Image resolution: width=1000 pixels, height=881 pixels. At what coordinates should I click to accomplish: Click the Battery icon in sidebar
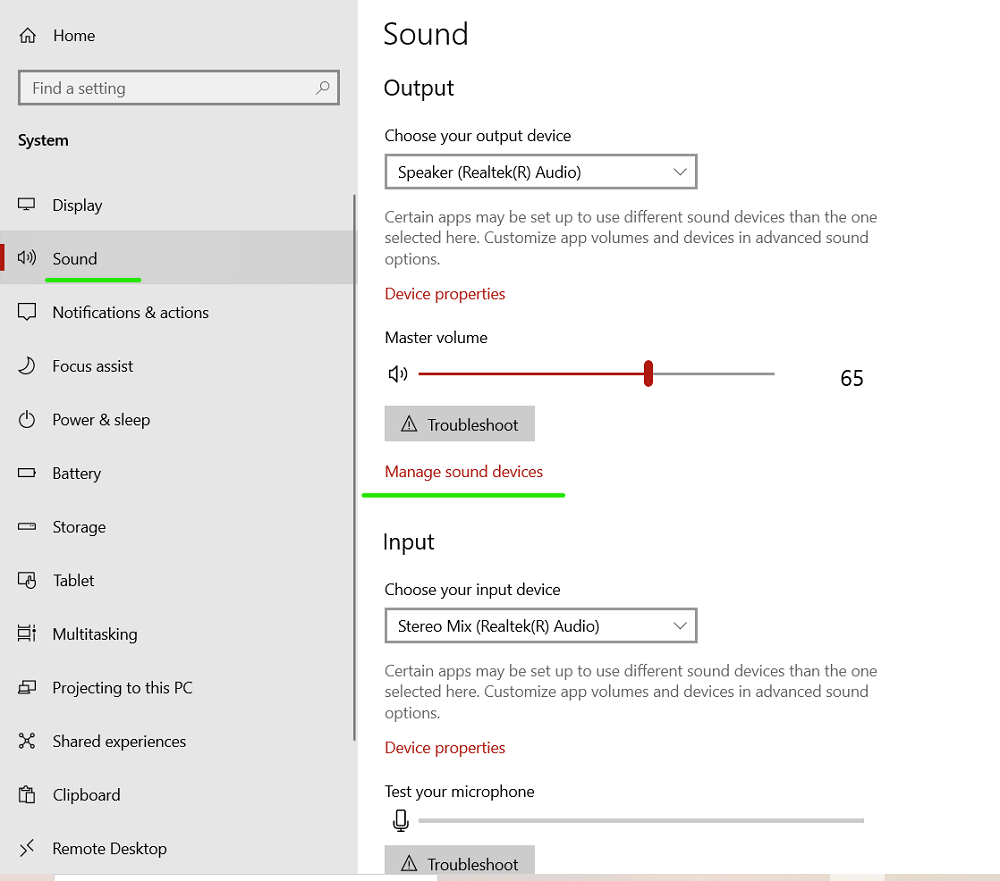tap(27, 474)
